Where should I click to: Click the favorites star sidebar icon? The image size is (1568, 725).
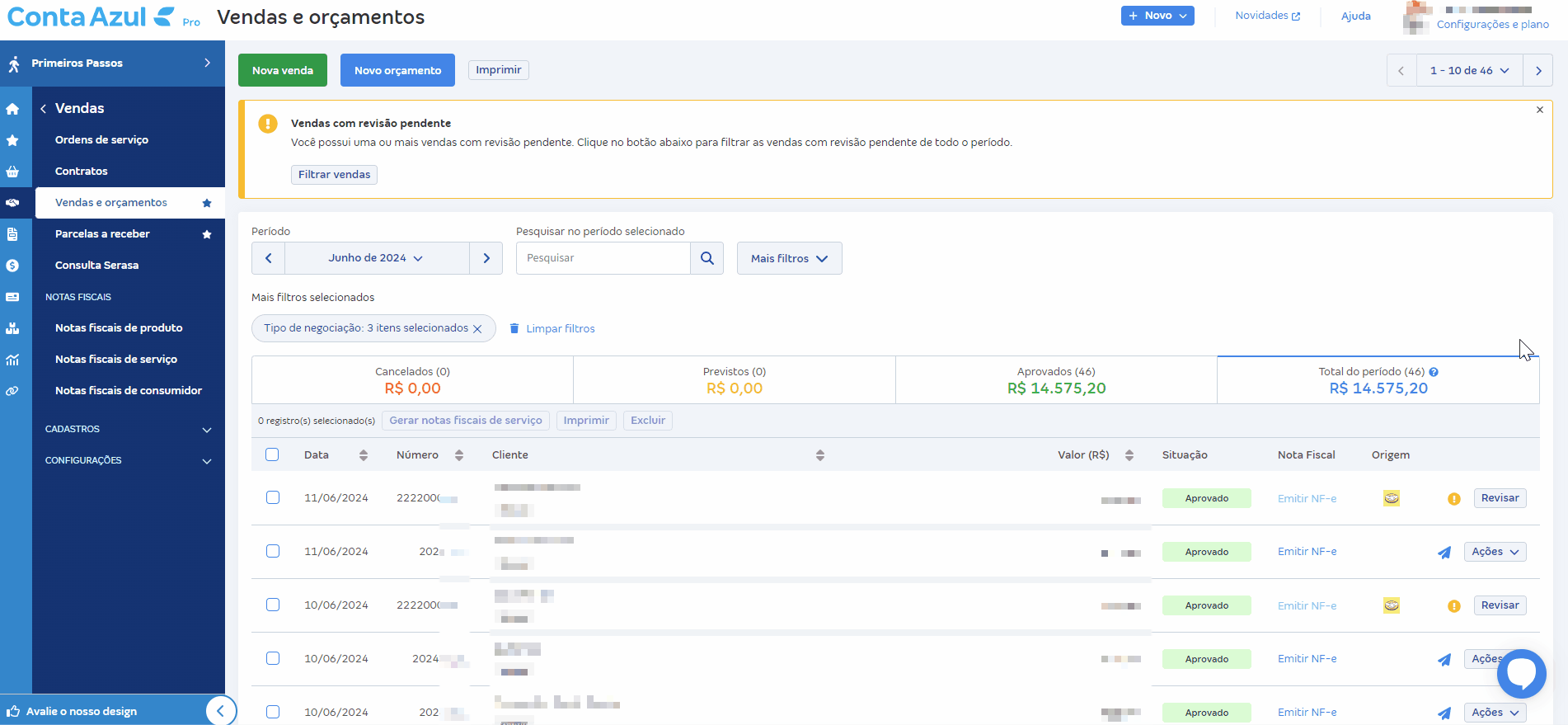[12, 140]
